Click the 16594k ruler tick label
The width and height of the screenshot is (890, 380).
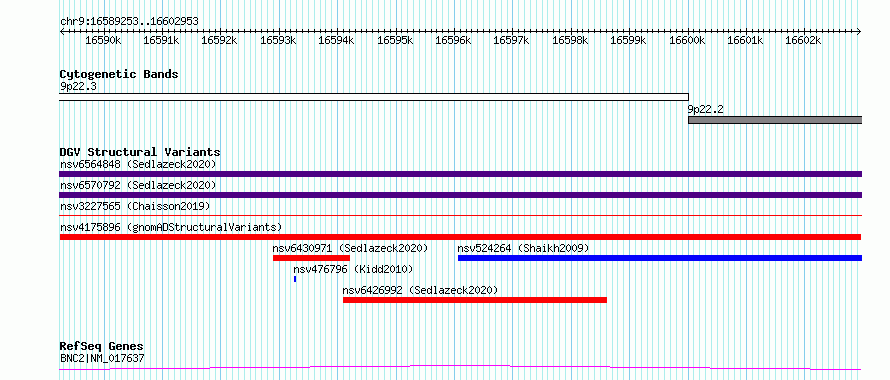[337, 40]
